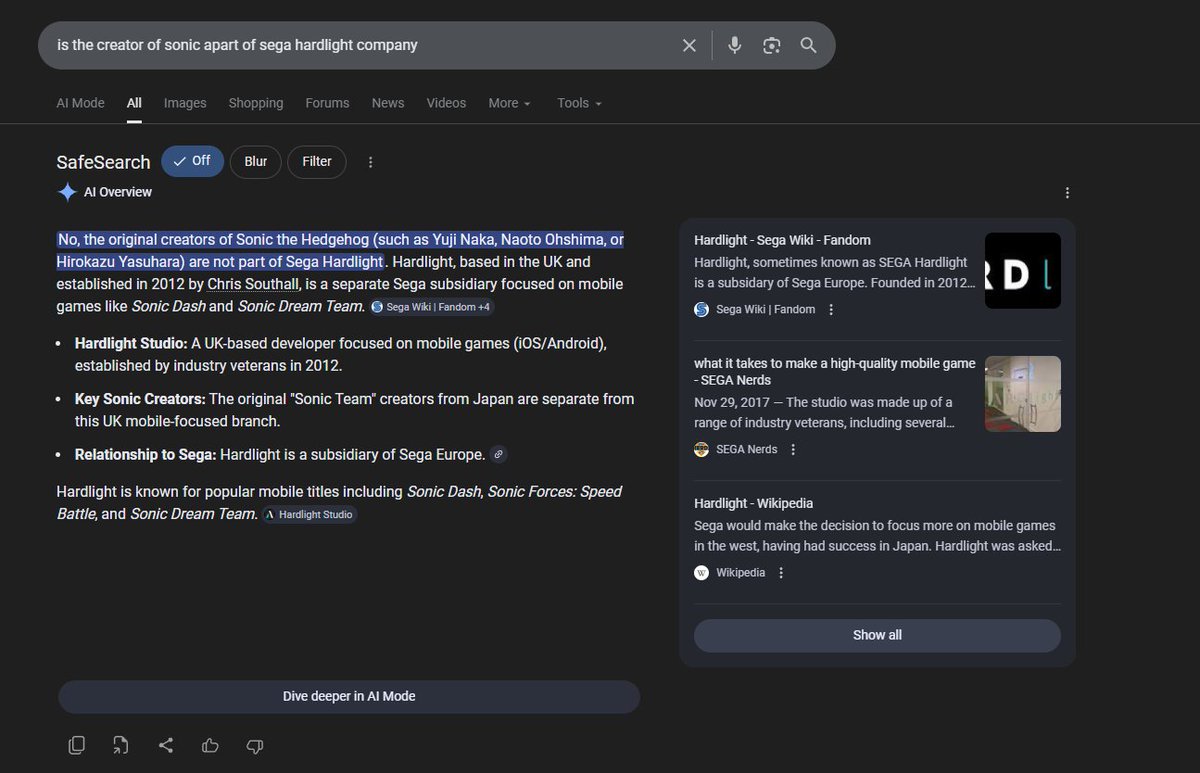Click the SEGA Nerds article thumbnail
Image resolution: width=1200 pixels, height=773 pixels.
[x=1023, y=394]
